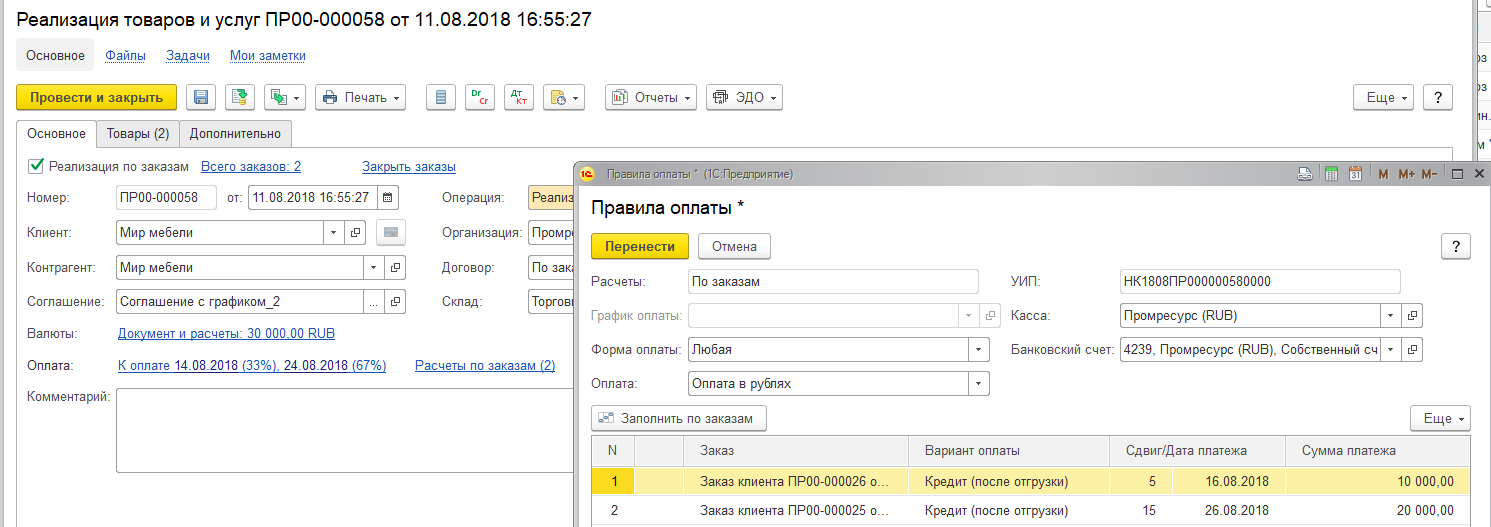Expand the Оплата в рублях dropdown
Viewport: 1491px width, 527px height.
click(x=978, y=384)
